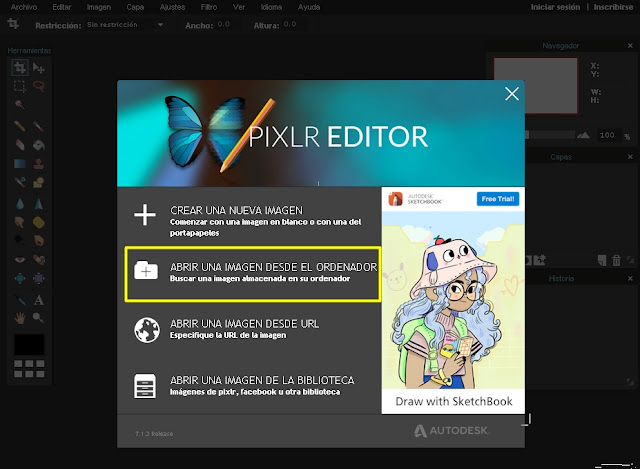Open the Ver menu
The width and height of the screenshot is (640, 469).
(x=239, y=7)
